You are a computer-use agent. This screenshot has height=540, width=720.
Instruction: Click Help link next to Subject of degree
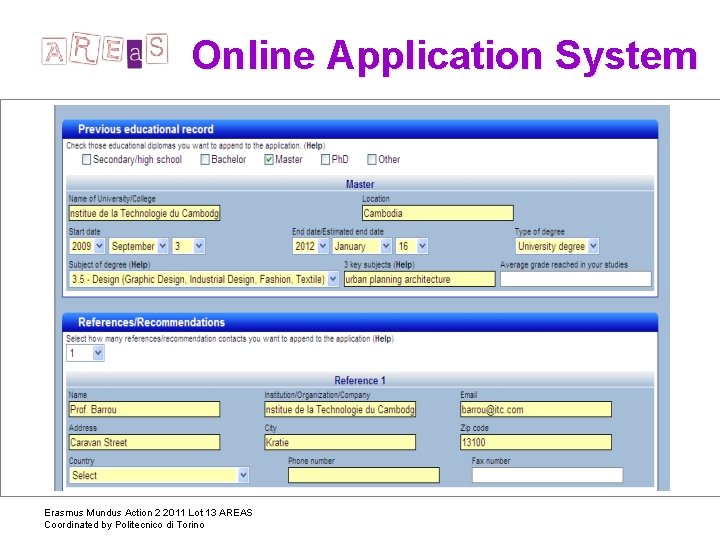click(x=140, y=265)
